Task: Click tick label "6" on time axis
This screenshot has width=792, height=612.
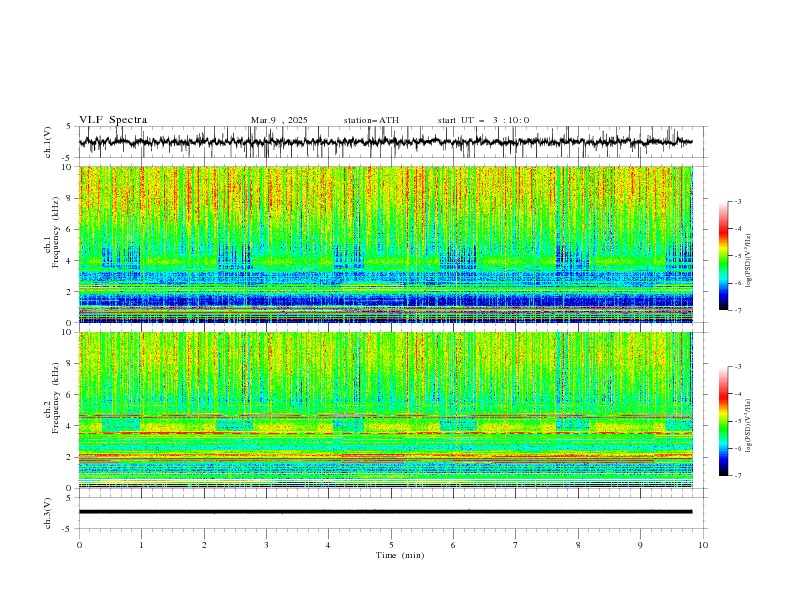Action: point(453,545)
